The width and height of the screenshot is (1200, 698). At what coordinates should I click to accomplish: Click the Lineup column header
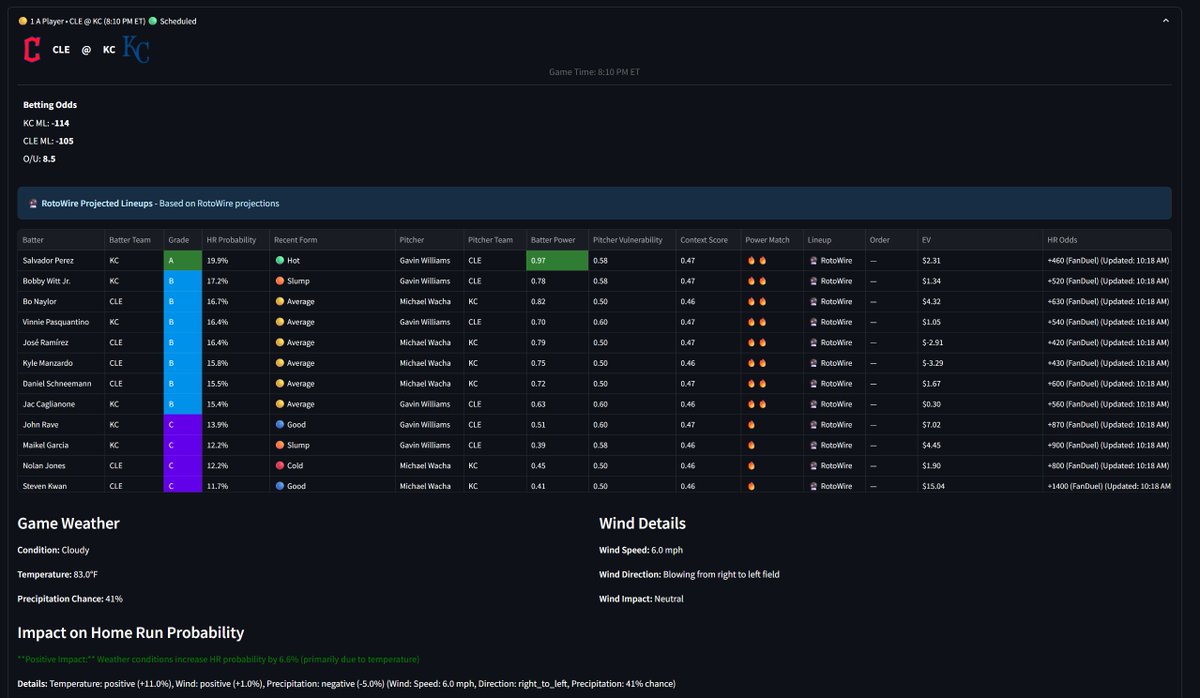(x=834, y=240)
